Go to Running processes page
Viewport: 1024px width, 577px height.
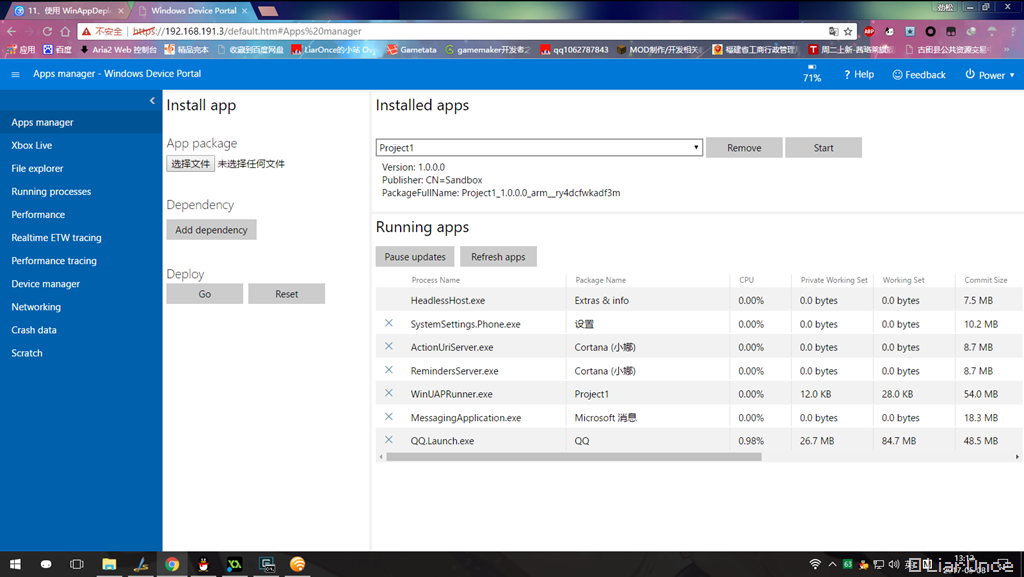click(51, 192)
